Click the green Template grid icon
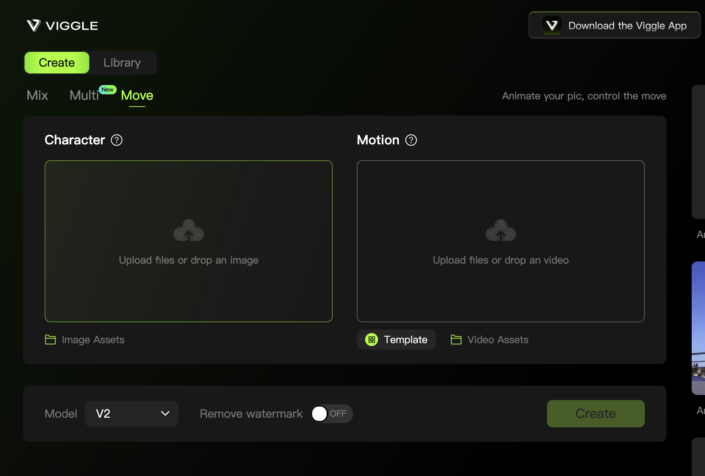 pyautogui.click(x=371, y=340)
